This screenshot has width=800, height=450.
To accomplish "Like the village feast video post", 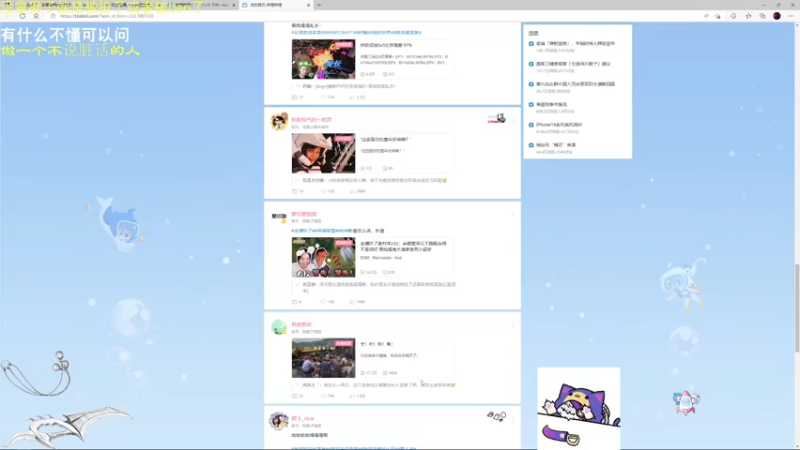I will click(358, 396).
